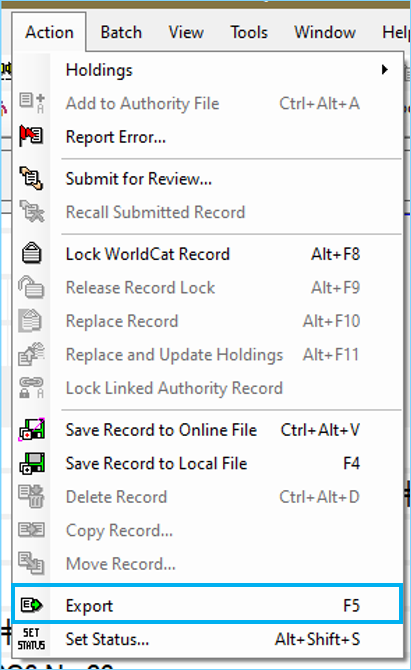411x670 pixels.
Task: Click the Report Error red flag icon
Action: 31,136
